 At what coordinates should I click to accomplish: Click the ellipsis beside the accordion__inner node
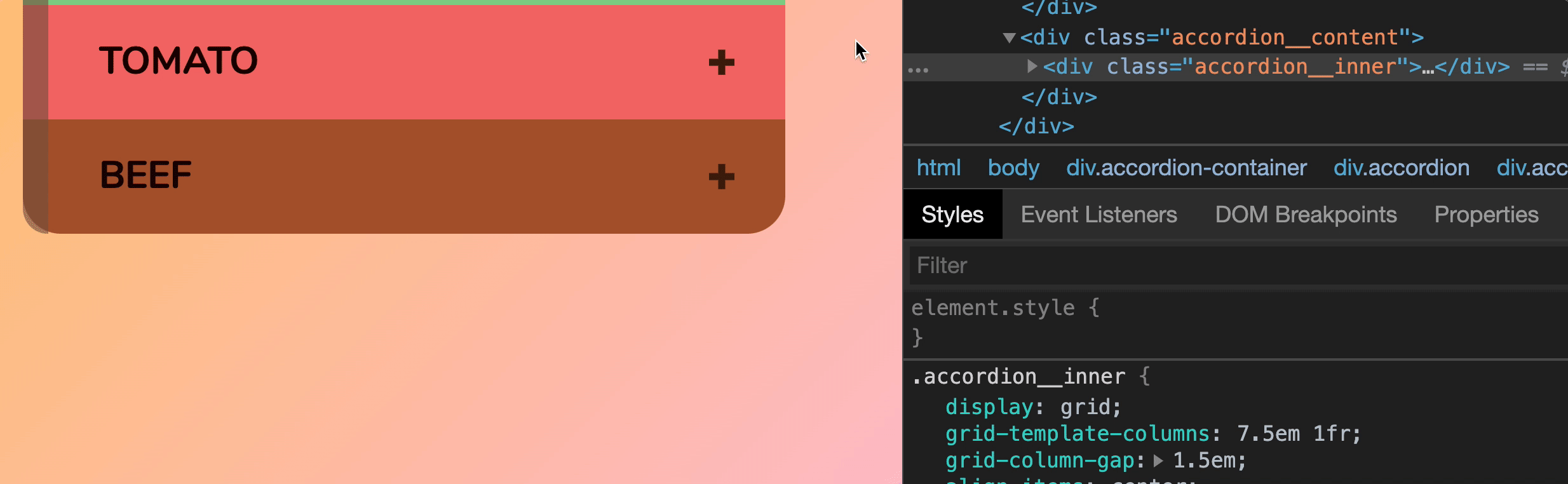pos(918,69)
